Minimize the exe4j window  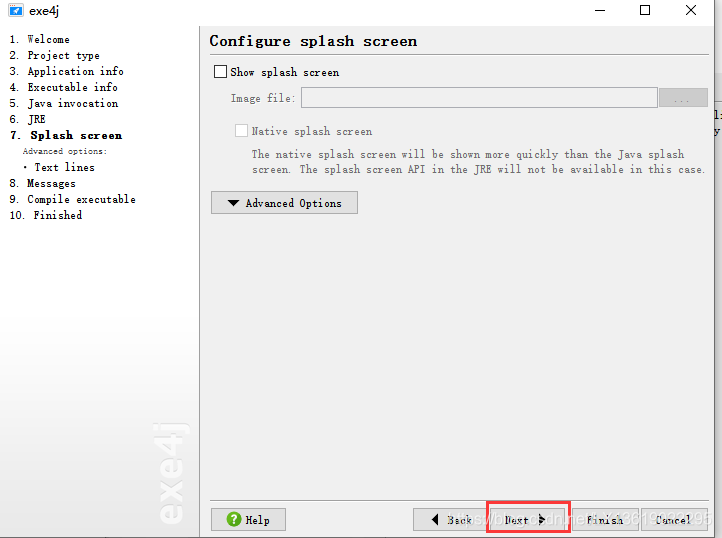600,10
